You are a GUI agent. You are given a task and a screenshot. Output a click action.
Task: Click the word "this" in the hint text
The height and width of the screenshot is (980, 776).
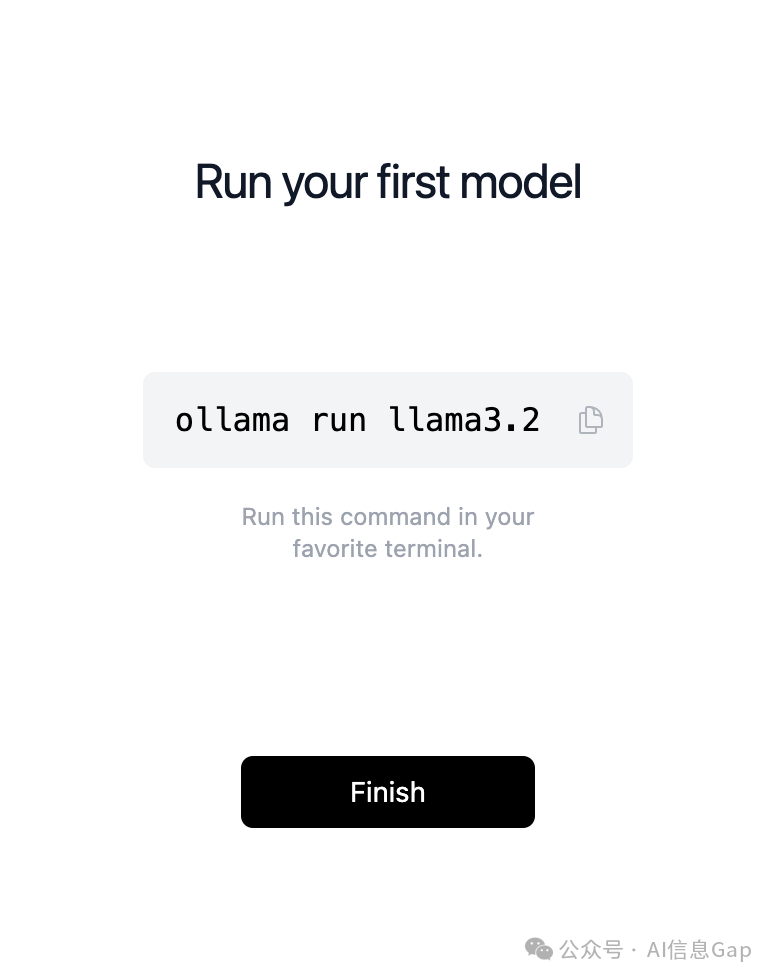tap(312, 517)
